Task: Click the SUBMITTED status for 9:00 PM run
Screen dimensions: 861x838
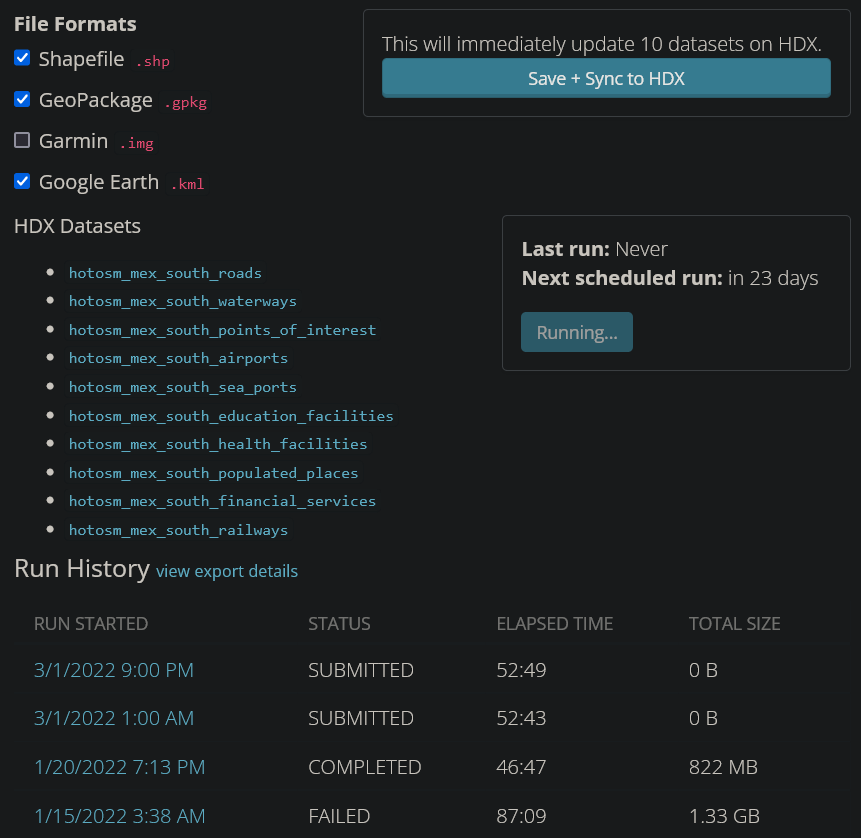Action: [361, 670]
